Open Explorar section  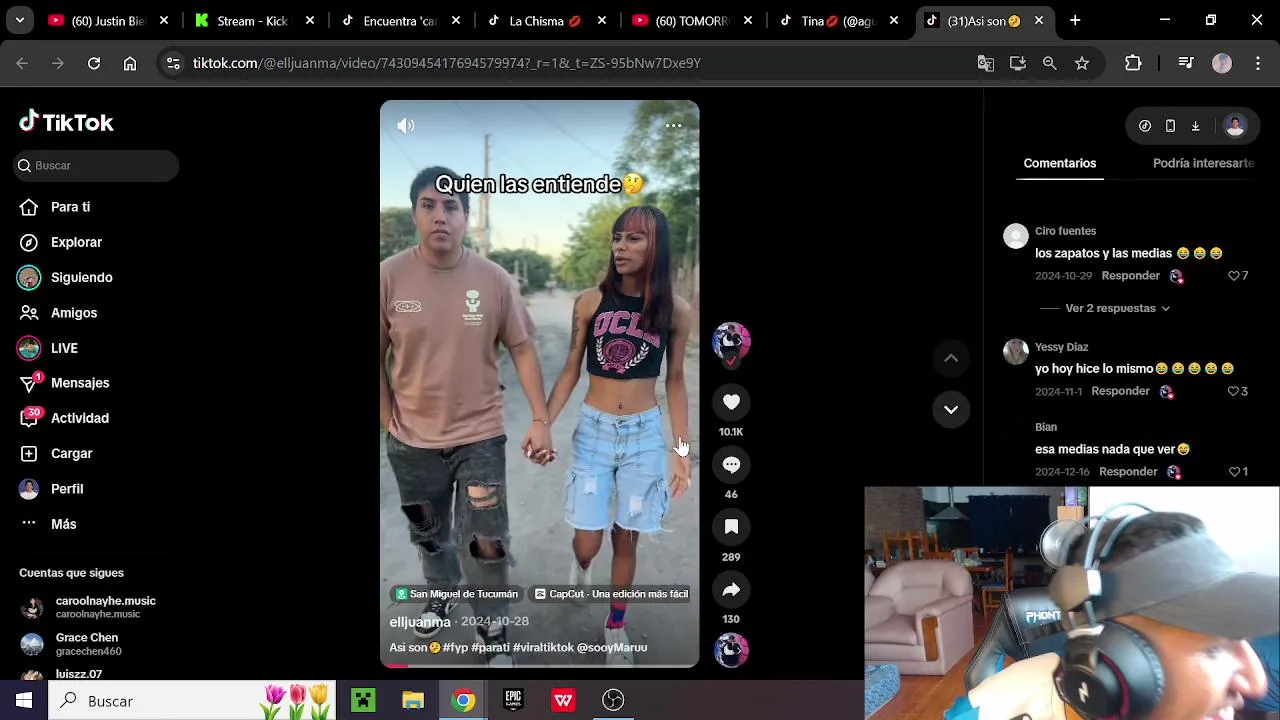(76, 242)
